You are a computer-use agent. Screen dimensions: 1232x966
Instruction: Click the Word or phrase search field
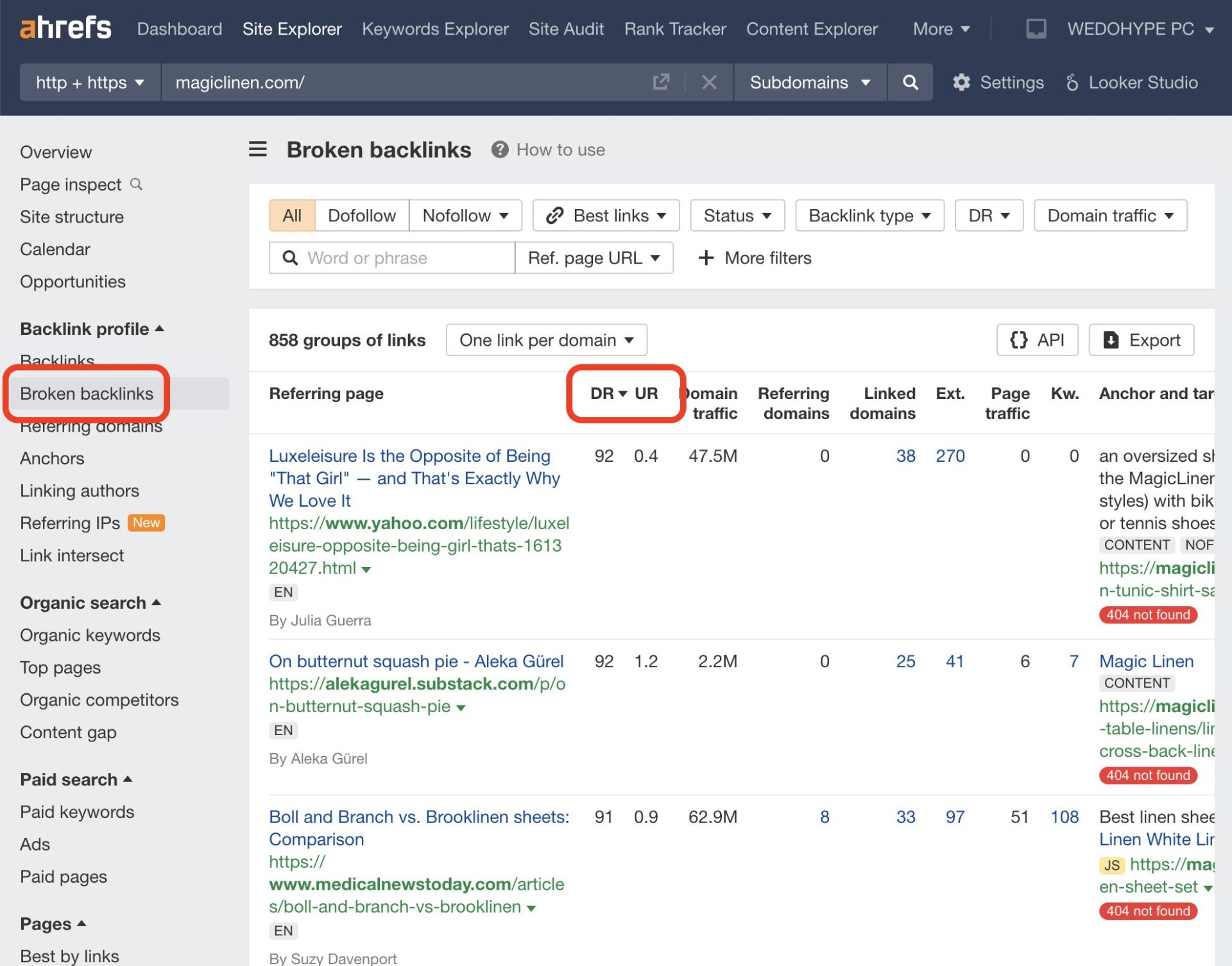point(392,258)
